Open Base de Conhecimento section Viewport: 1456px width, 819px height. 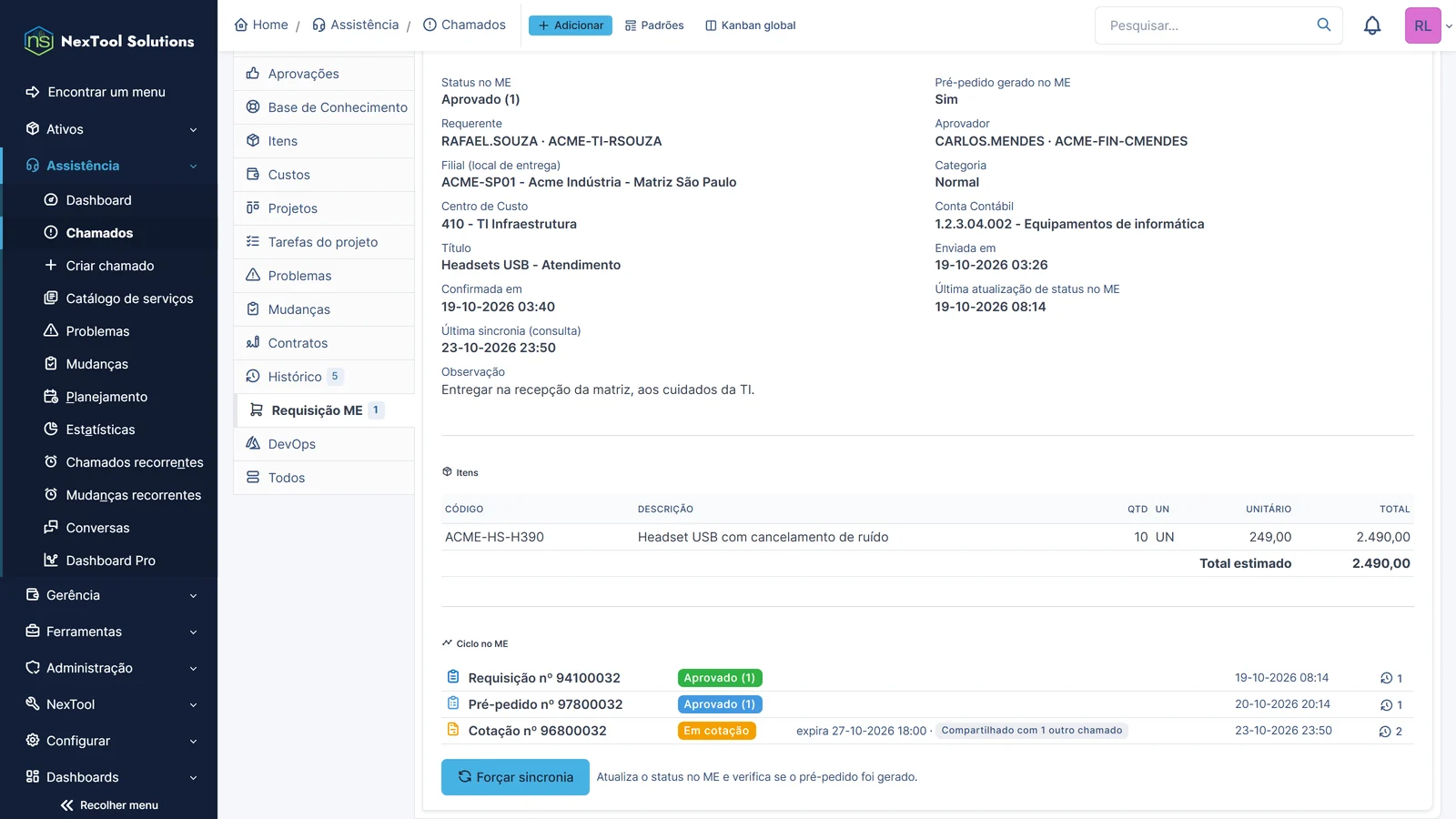(x=324, y=107)
